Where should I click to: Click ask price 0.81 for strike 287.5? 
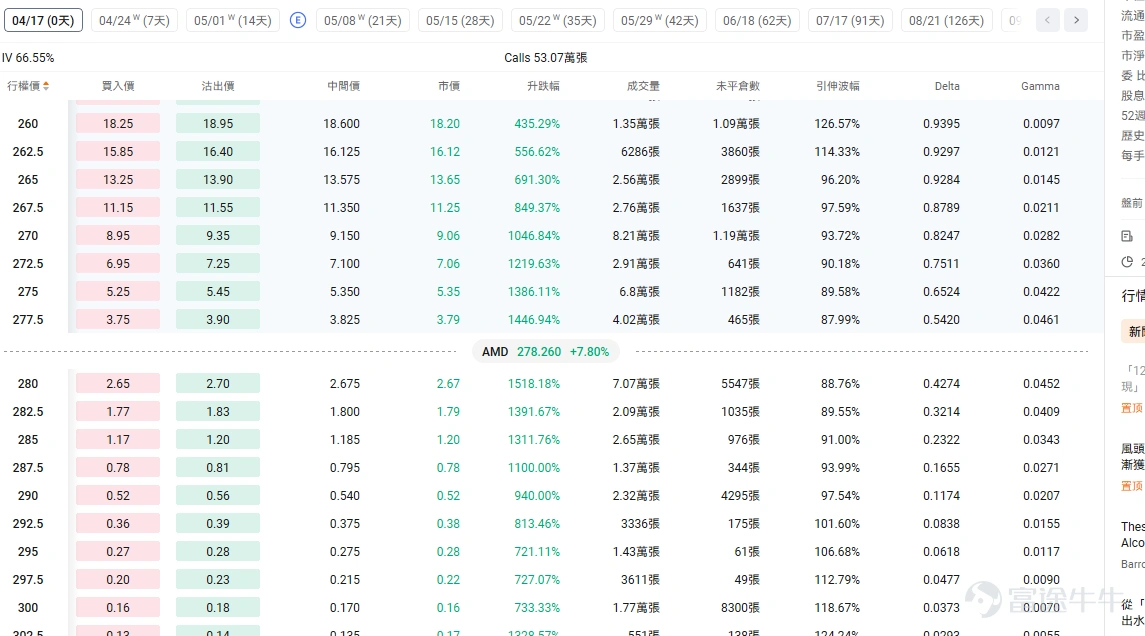218,467
